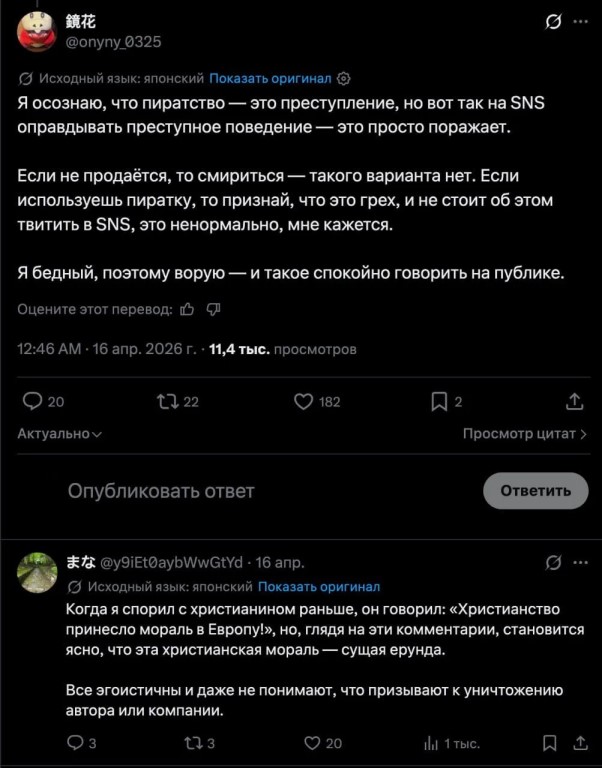Image resolution: width=602 pixels, height=768 pixels.
Task: Rate translation with thumbs down
Action: [213, 310]
